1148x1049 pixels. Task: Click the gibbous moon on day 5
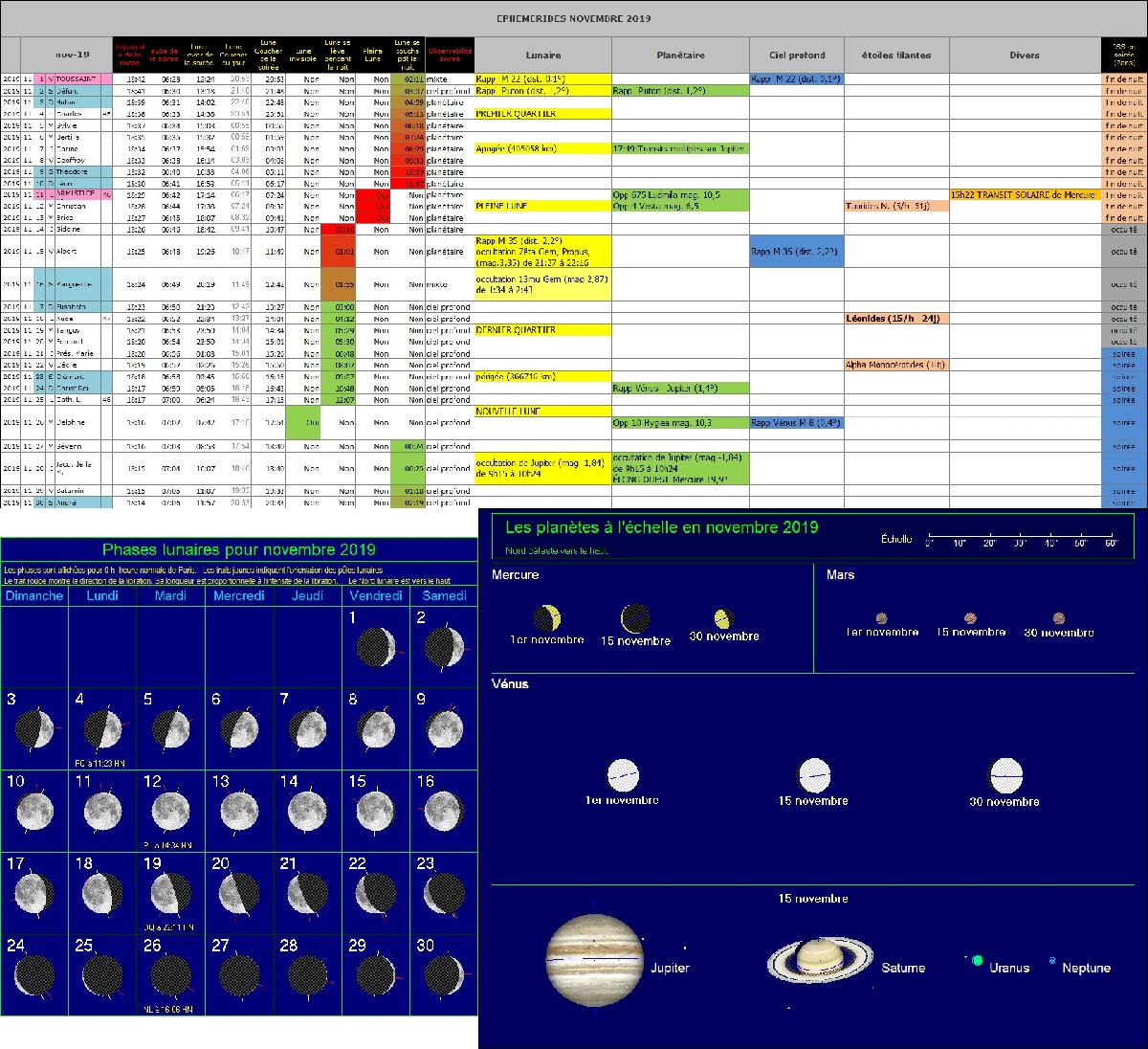tap(170, 727)
